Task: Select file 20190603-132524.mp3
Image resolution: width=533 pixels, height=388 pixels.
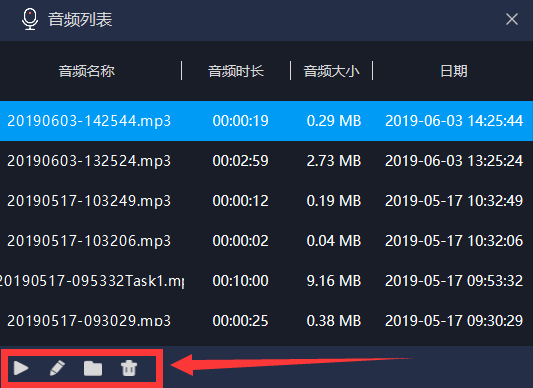Action: 89,161
